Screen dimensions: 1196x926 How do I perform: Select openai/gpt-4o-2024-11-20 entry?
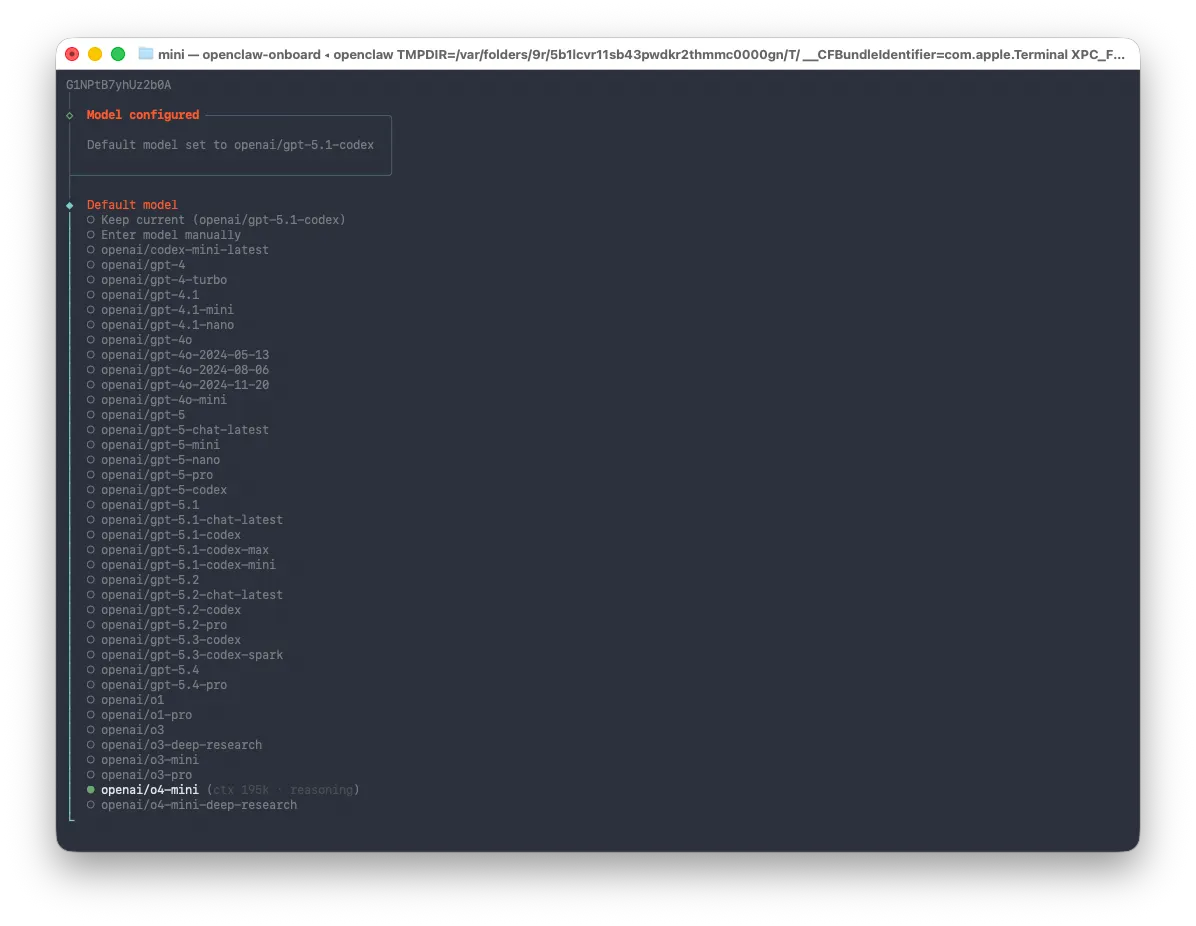point(177,384)
